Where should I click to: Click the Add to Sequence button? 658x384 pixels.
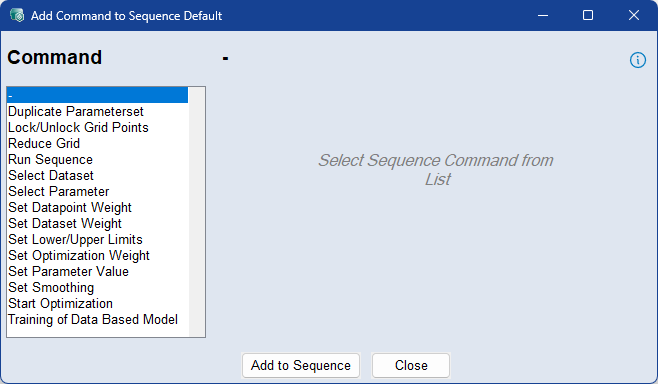(x=301, y=365)
